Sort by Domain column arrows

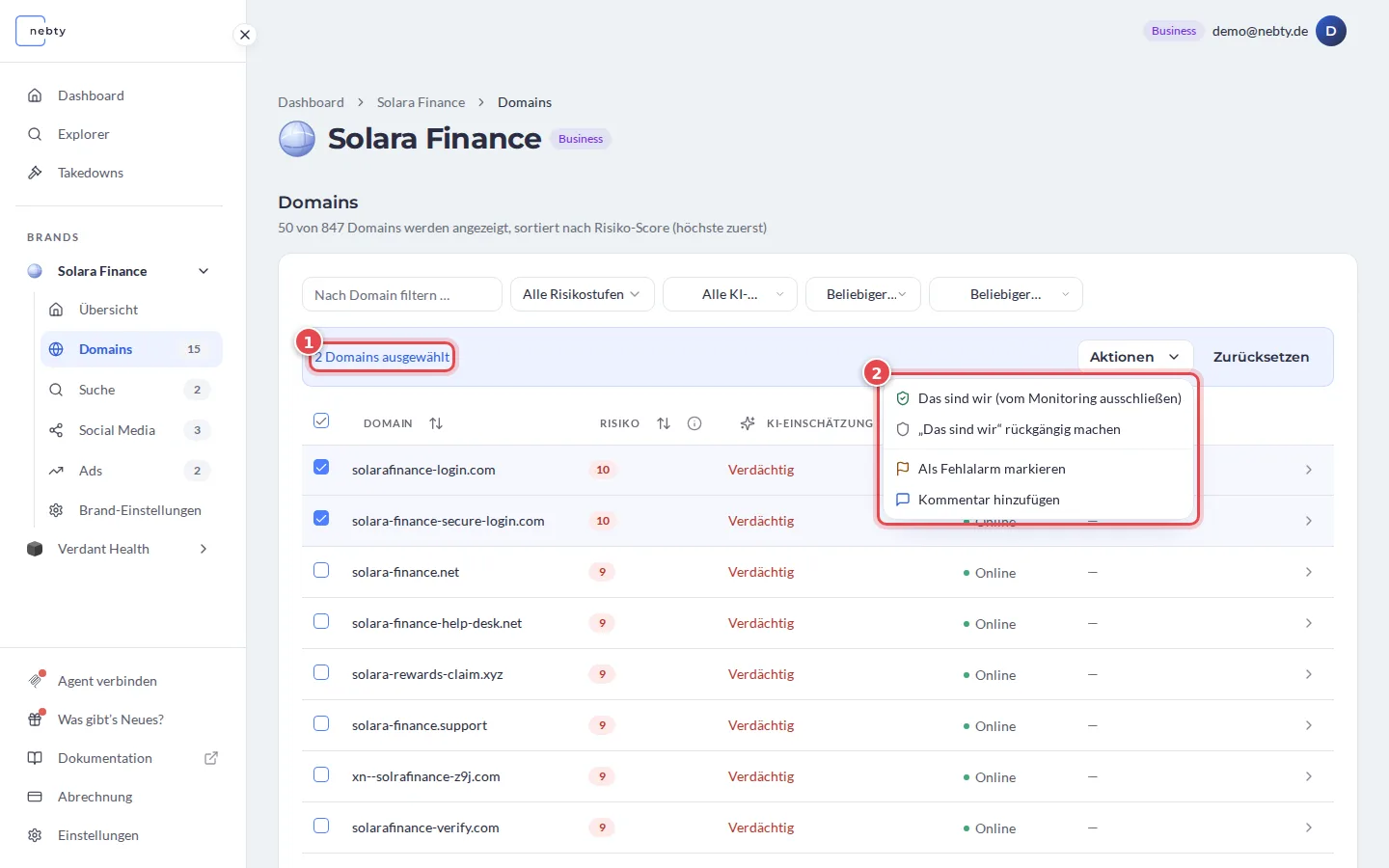click(436, 423)
